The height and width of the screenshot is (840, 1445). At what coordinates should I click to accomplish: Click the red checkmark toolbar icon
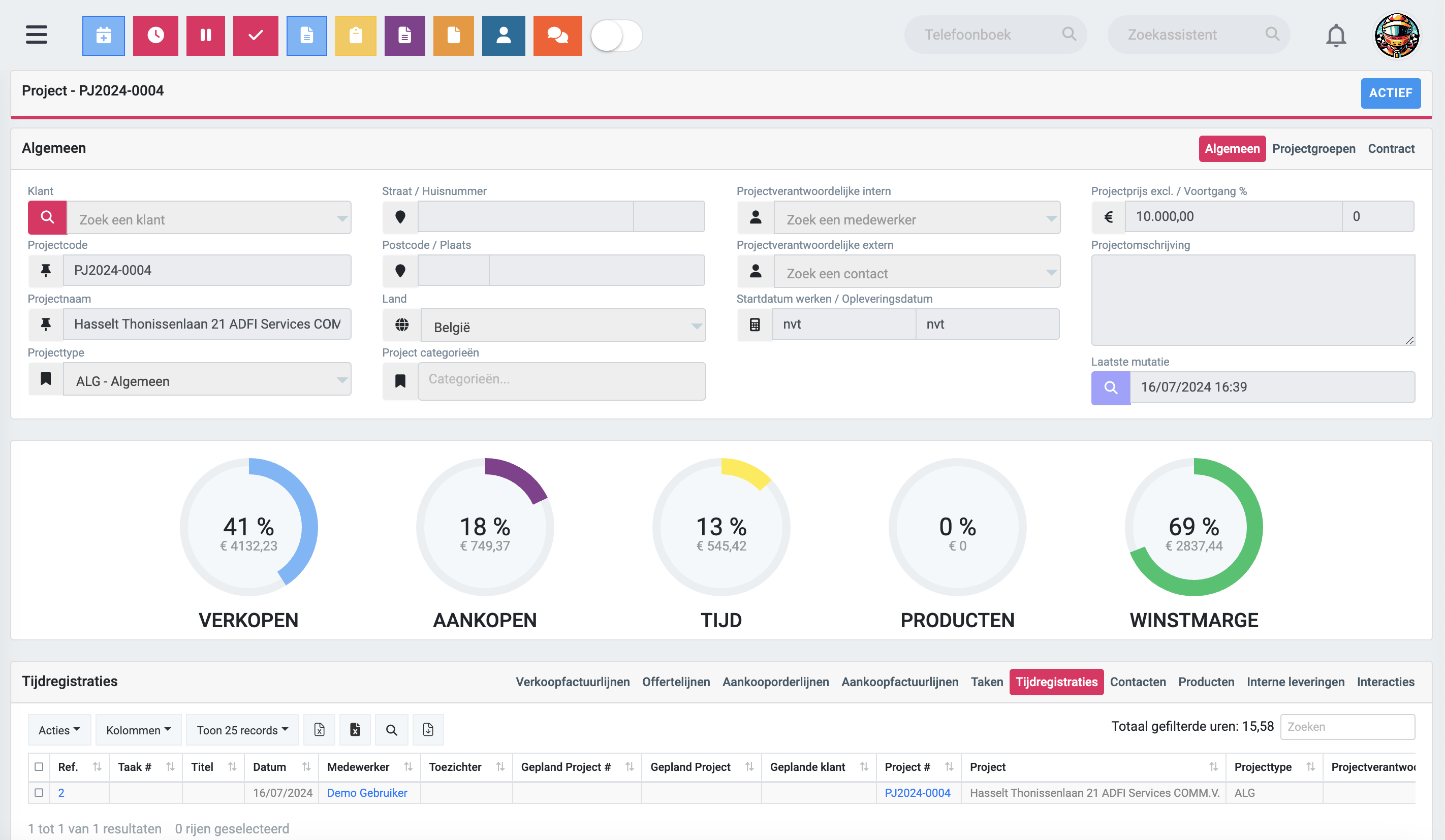[x=256, y=36]
